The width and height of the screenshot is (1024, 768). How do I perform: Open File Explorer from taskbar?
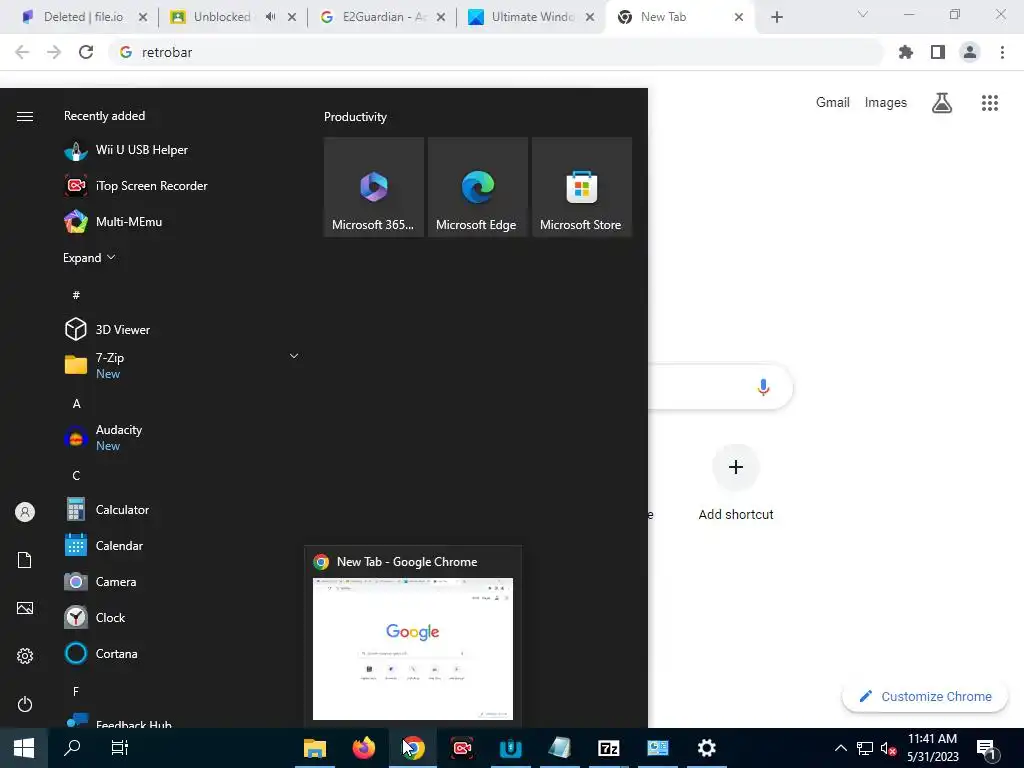(315, 748)
